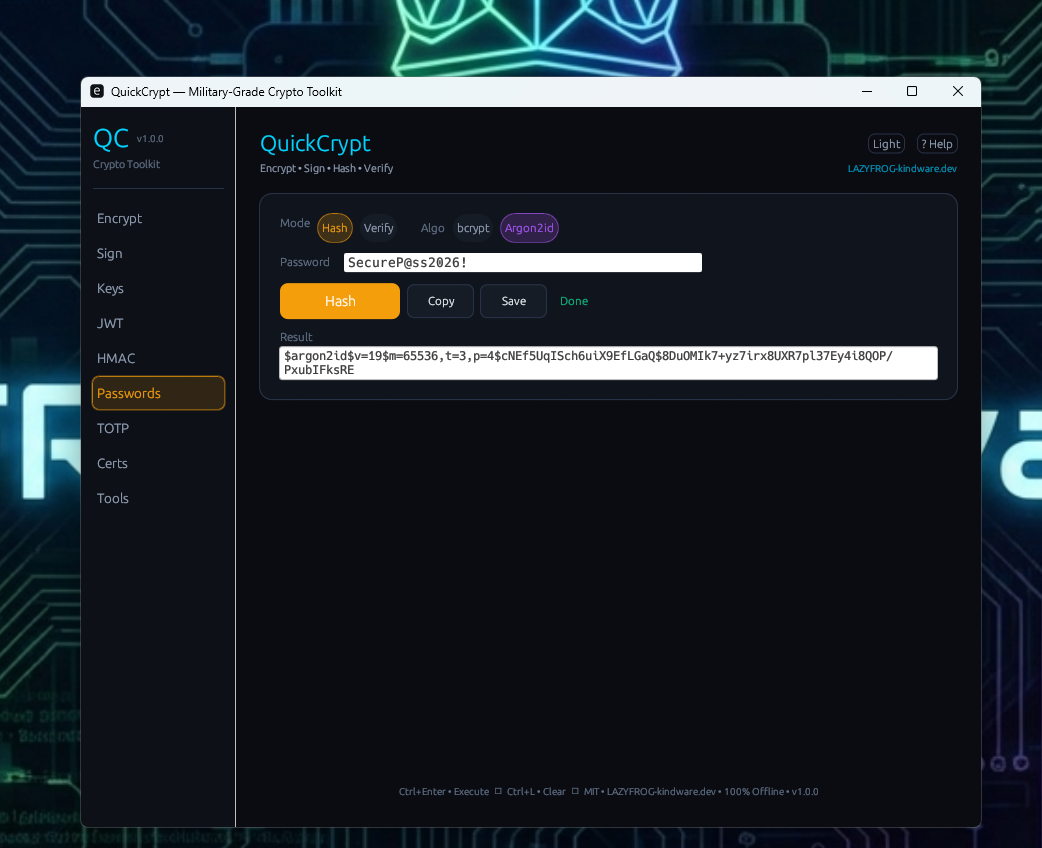Open the Keys section in sidebar

coord(110,288)
